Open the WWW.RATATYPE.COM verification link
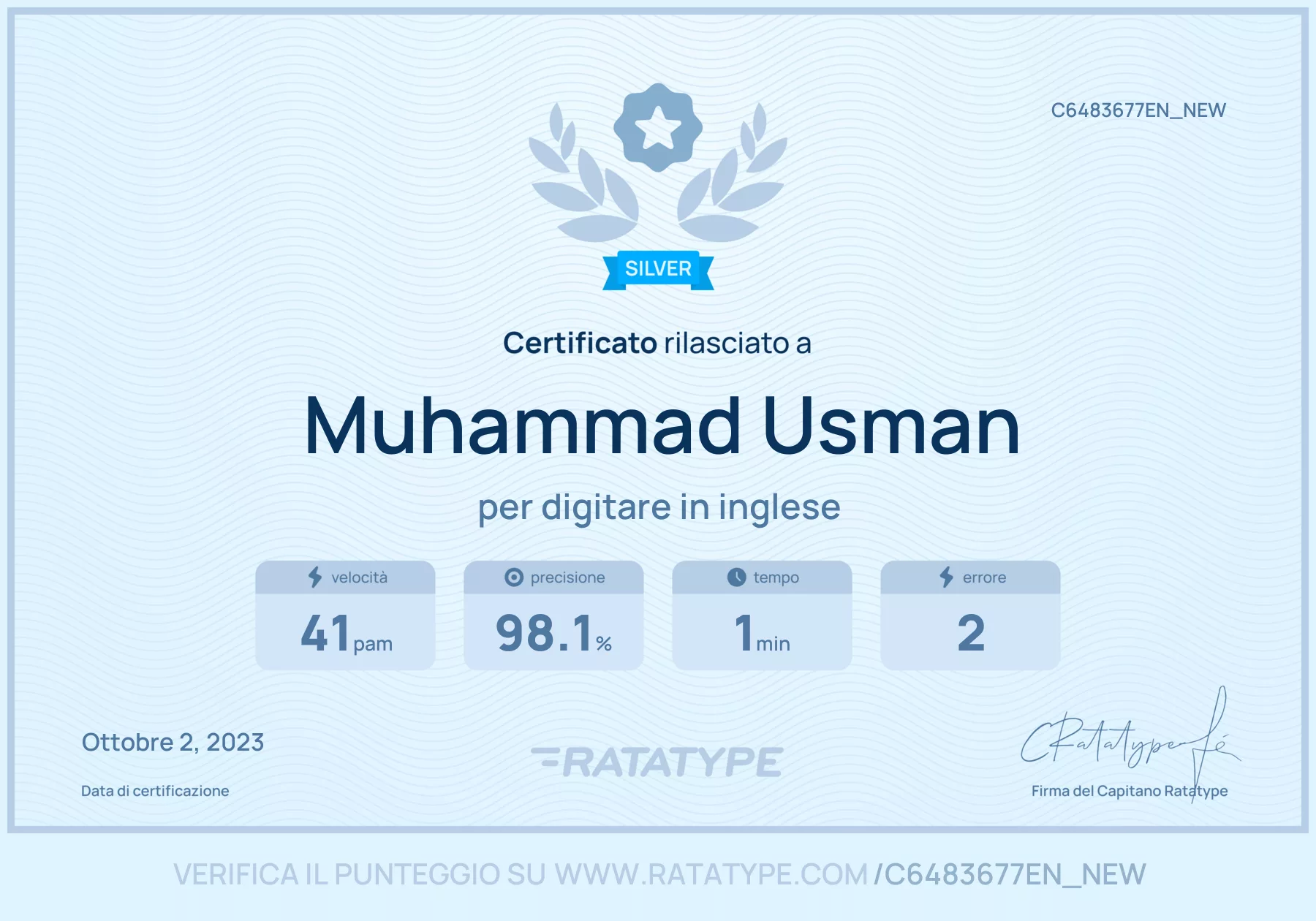This screenshot has height=921, width=1316. point(711,875)
